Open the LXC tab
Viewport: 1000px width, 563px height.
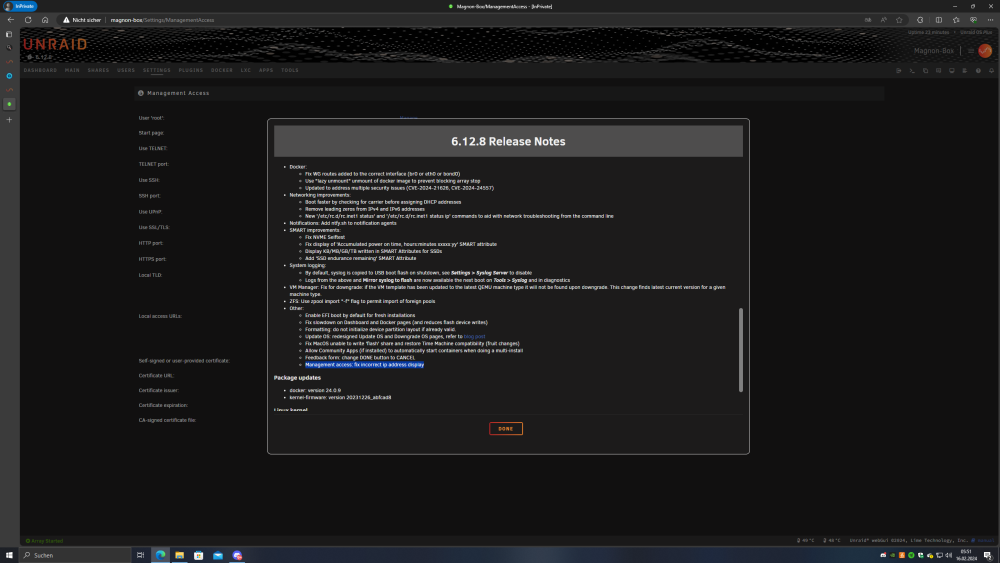pos(246,70)
